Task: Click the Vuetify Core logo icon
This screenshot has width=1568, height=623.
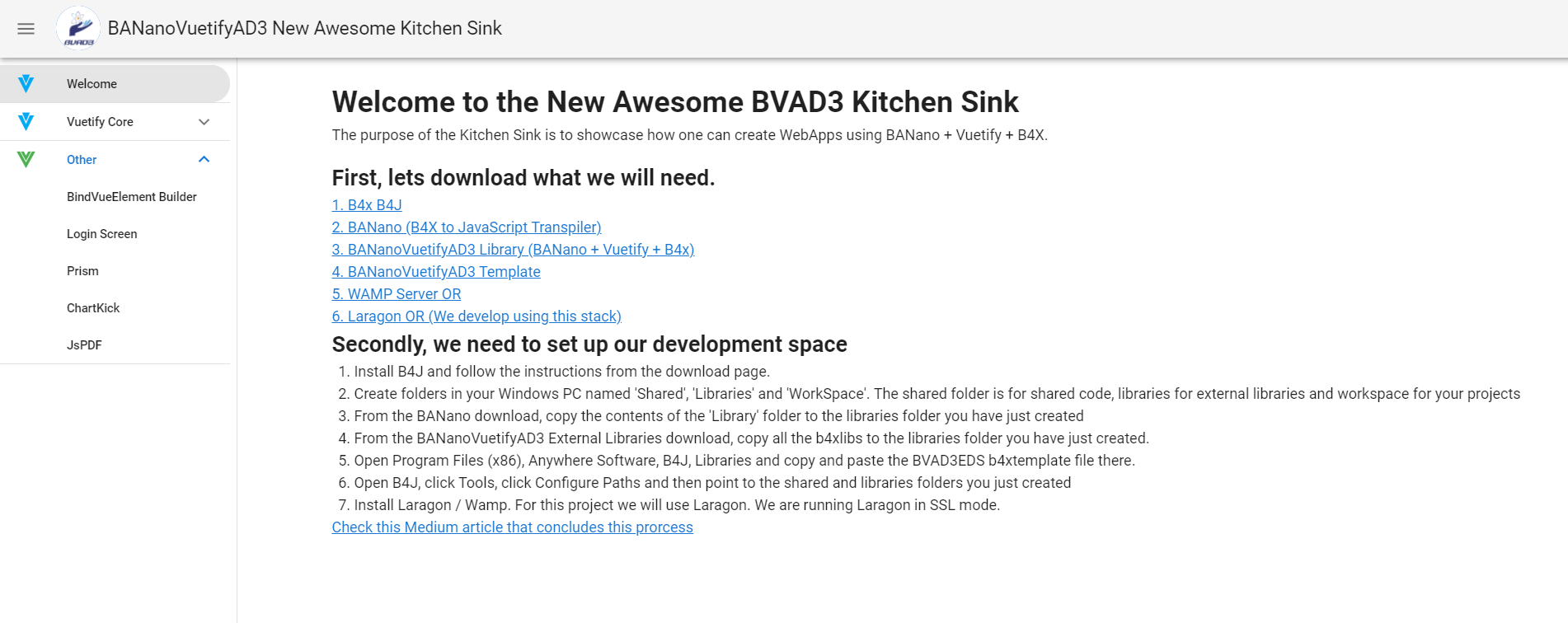Action: [26, 122]
